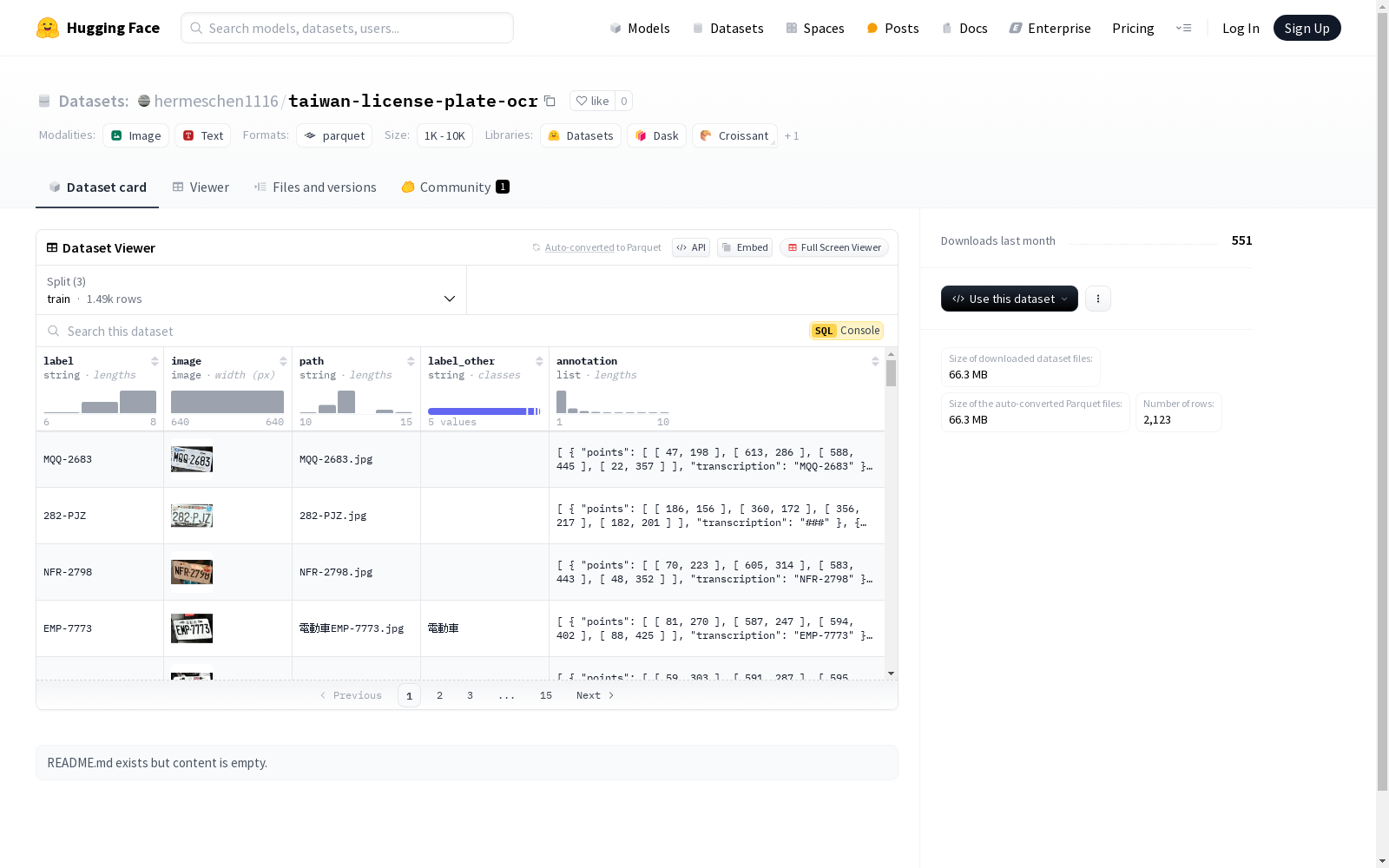Click the page scrollbar down arrow

(x=1383, y=861)
